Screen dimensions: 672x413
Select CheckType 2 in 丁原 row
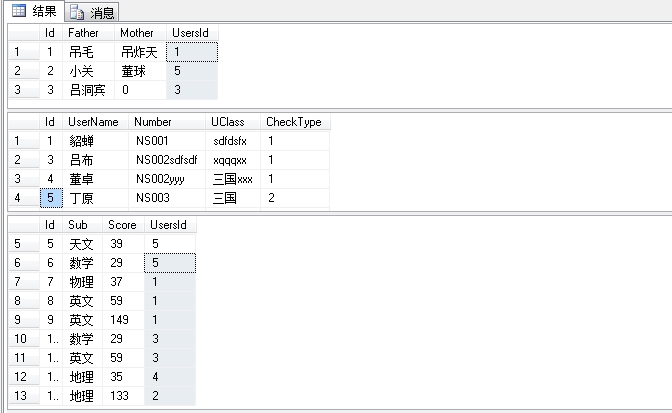(295, 198)
